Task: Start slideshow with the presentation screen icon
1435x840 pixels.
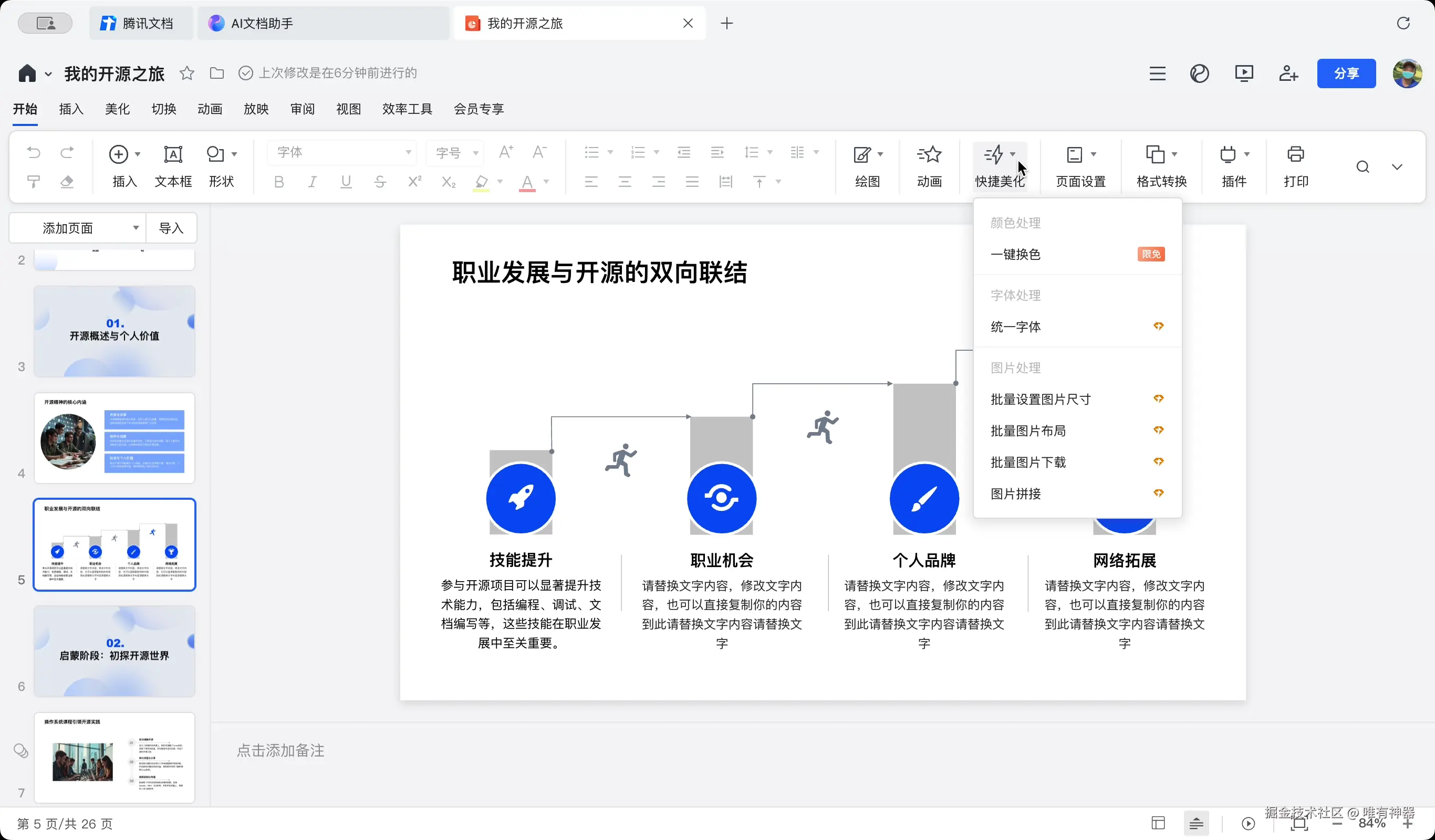Action: point(1244,73)
